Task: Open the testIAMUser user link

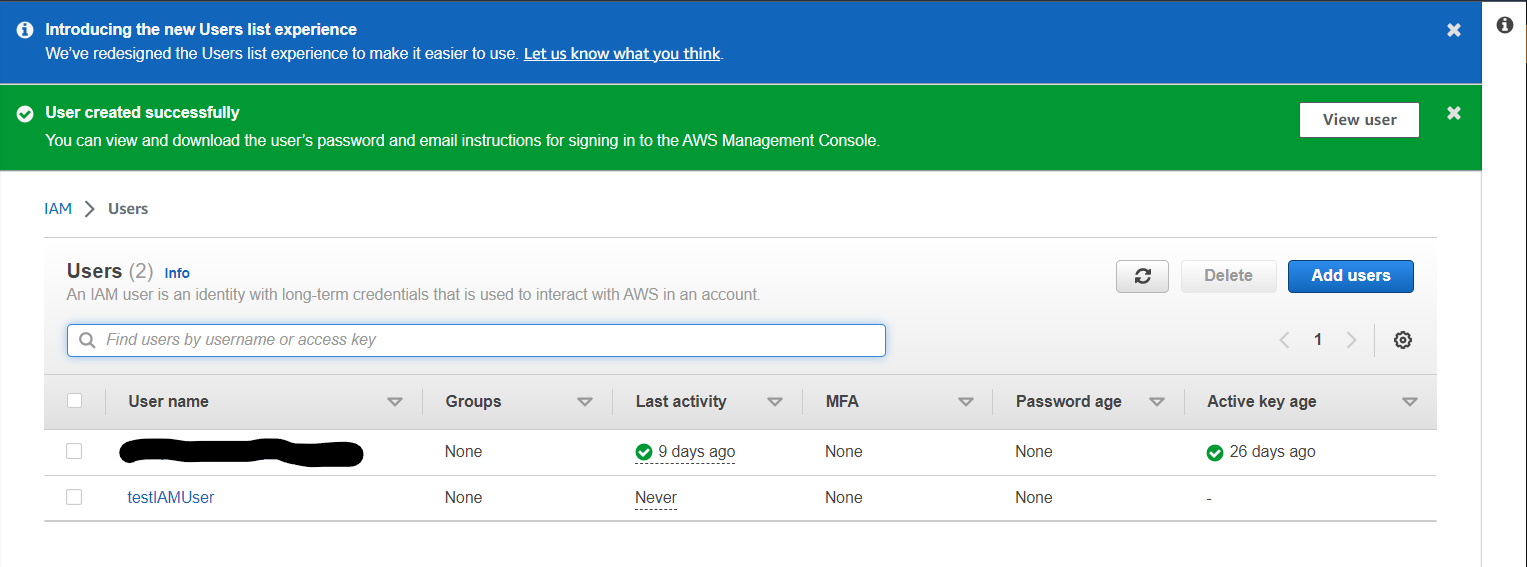Action: point(171,497)
